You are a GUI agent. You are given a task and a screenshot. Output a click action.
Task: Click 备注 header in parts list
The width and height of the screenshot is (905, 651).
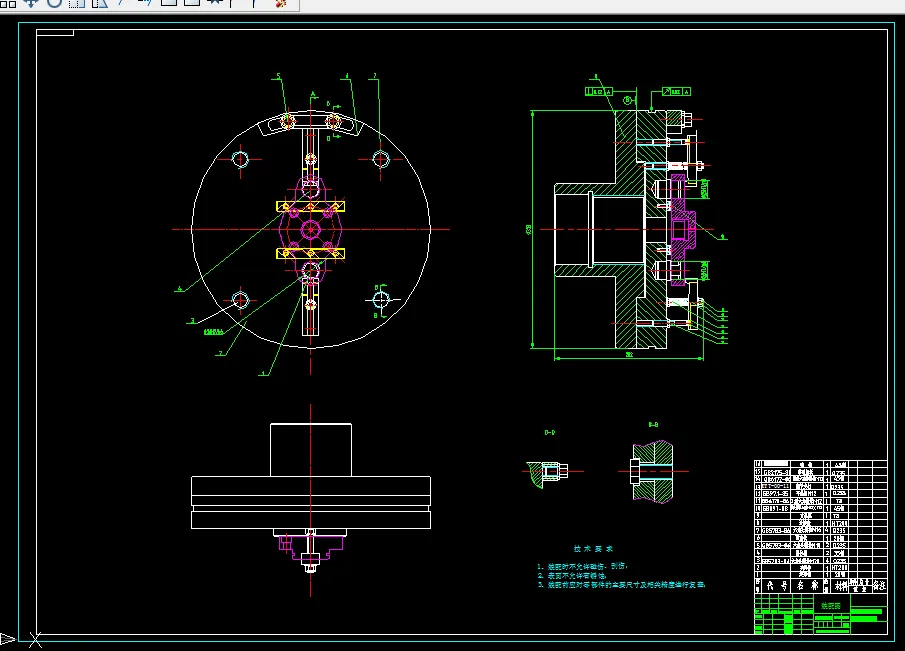click(x=880, y=586)
